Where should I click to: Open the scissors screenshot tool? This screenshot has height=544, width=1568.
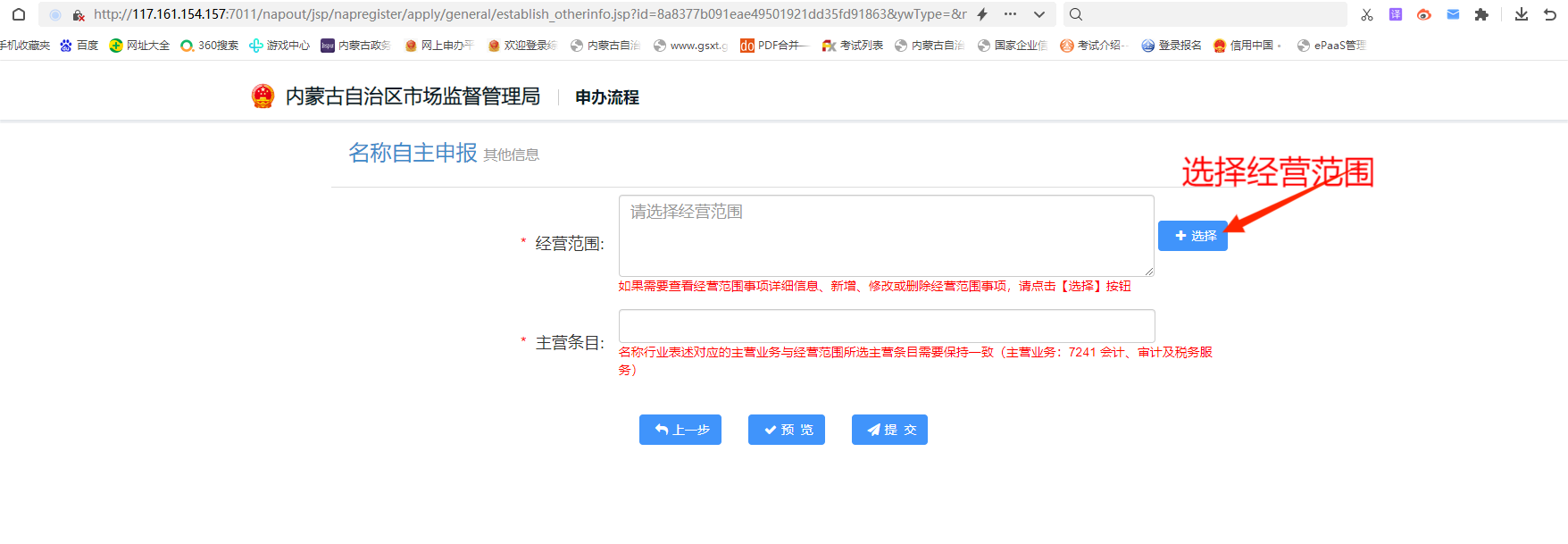[1366, 14]
